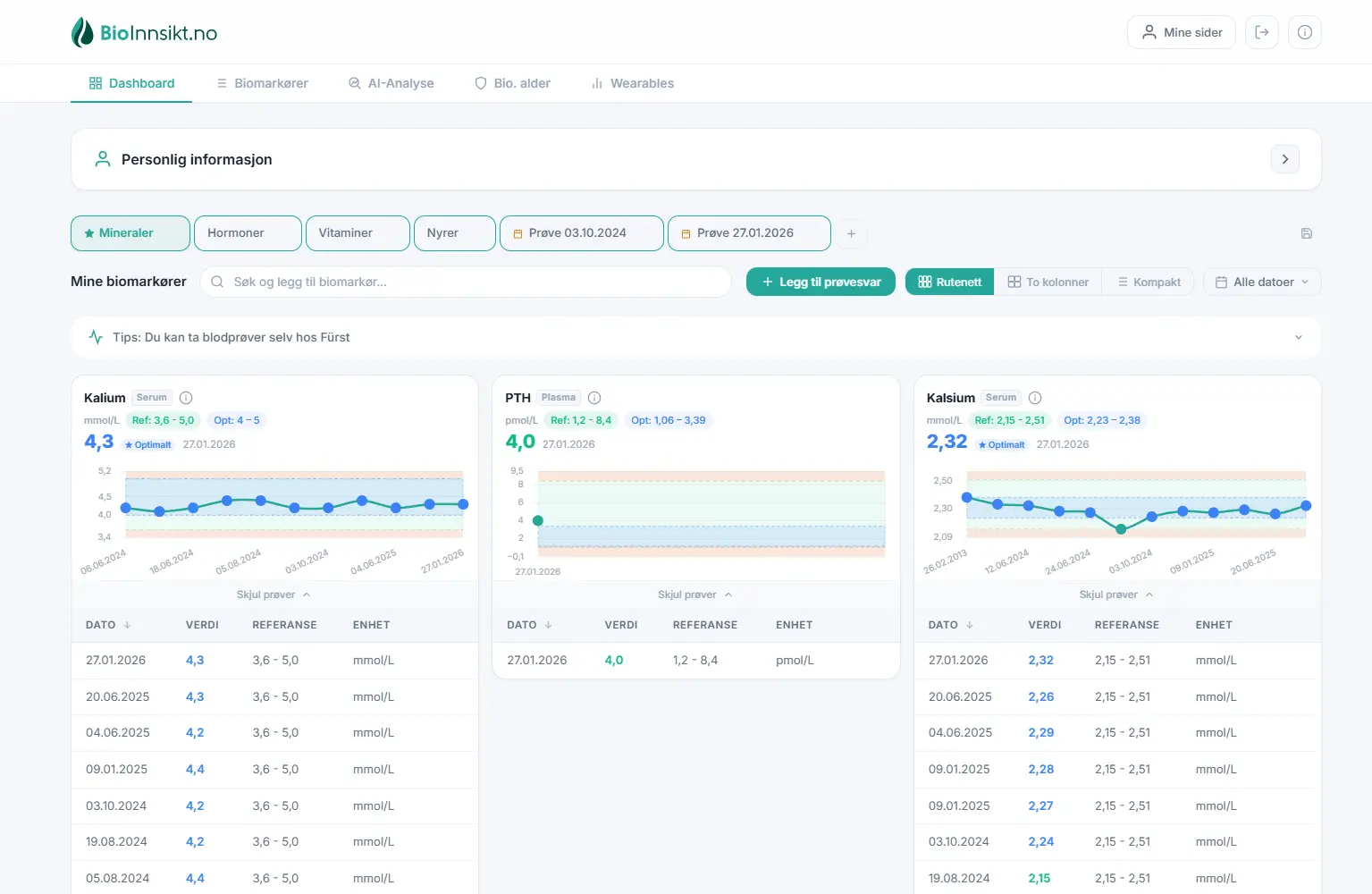The height and width of the screenshot is (894, 1372).
Task: Open Mine sider account page
Action: point(1181,32)
